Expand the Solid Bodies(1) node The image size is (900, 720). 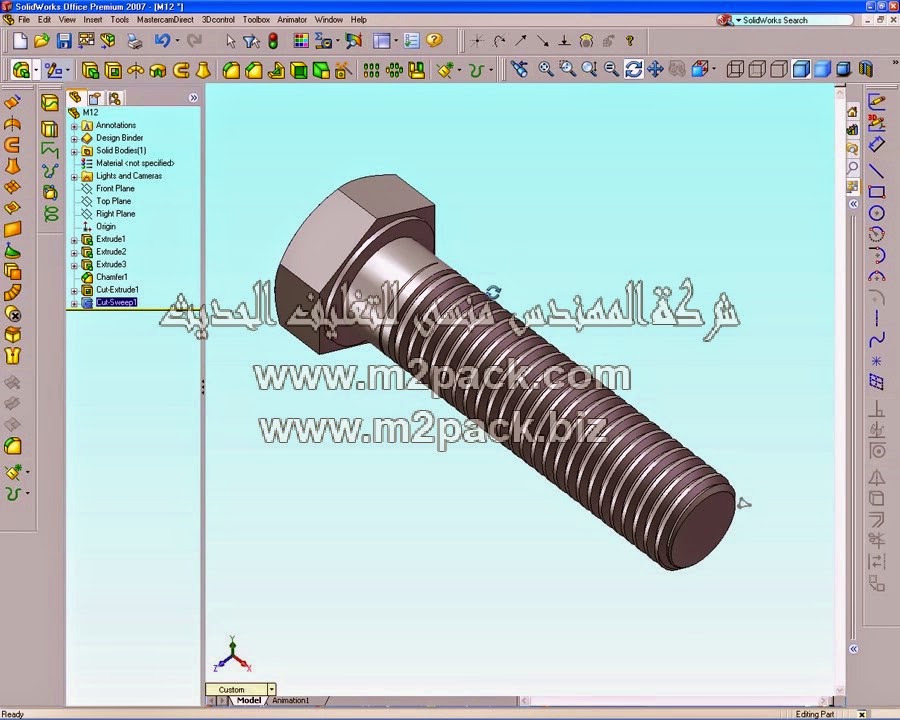(74, 152)
